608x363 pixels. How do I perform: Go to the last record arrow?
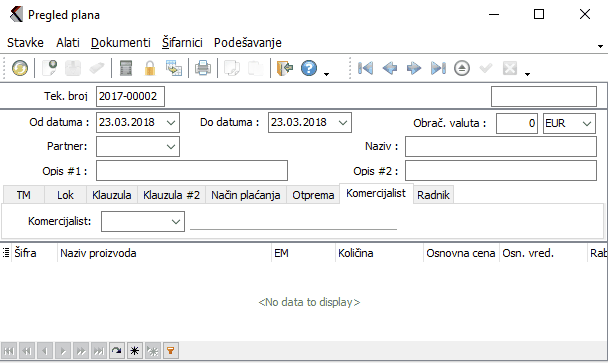click(x=438, y=68)
